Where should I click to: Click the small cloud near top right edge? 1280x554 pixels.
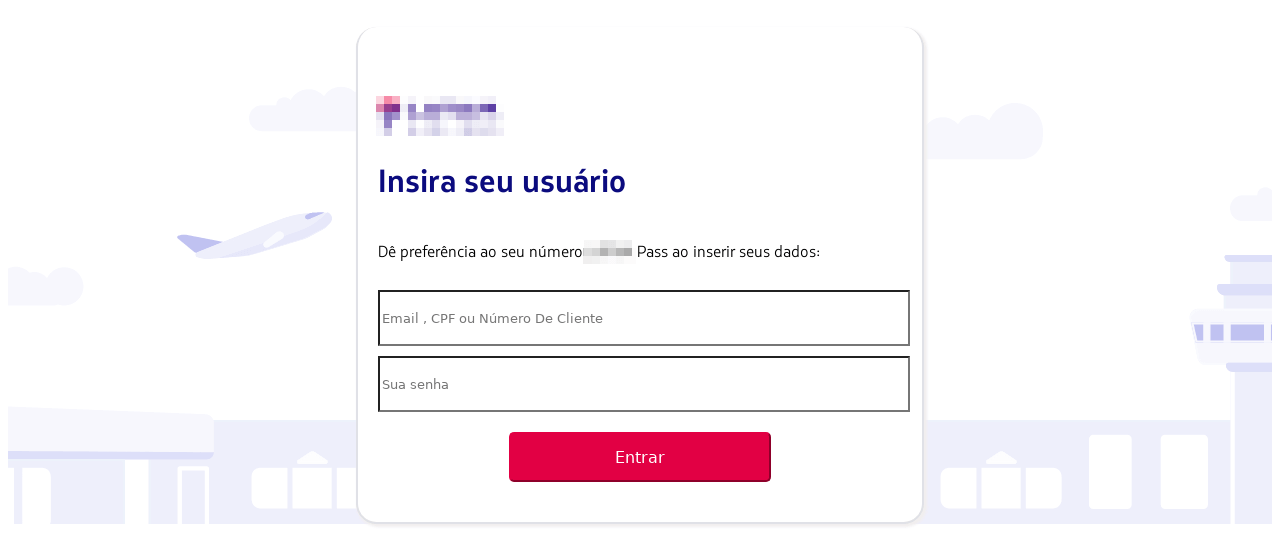(1251, 207)
